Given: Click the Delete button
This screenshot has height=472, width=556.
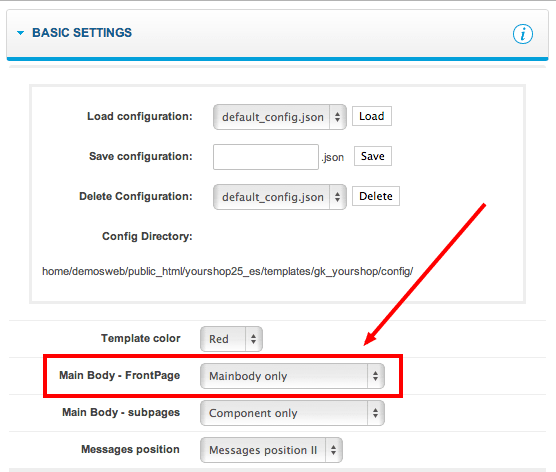Looking at the screenshot, I should [x=376, y=196].
